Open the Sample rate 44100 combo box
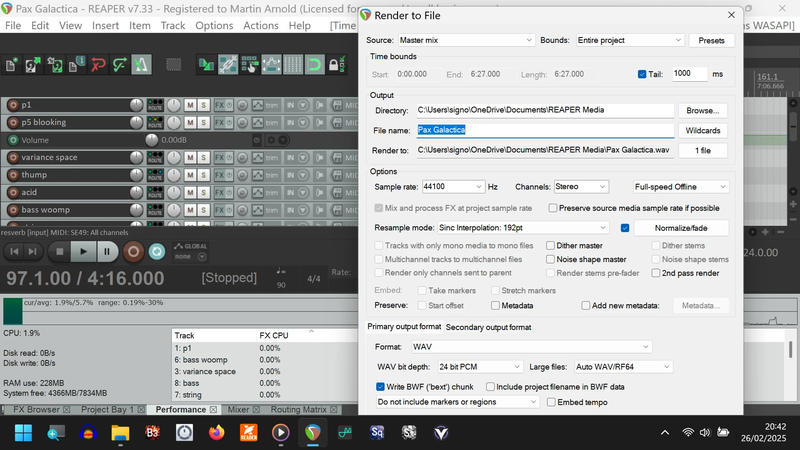The width and height of the screenshot is (800, 450). [x=453, y=187]
